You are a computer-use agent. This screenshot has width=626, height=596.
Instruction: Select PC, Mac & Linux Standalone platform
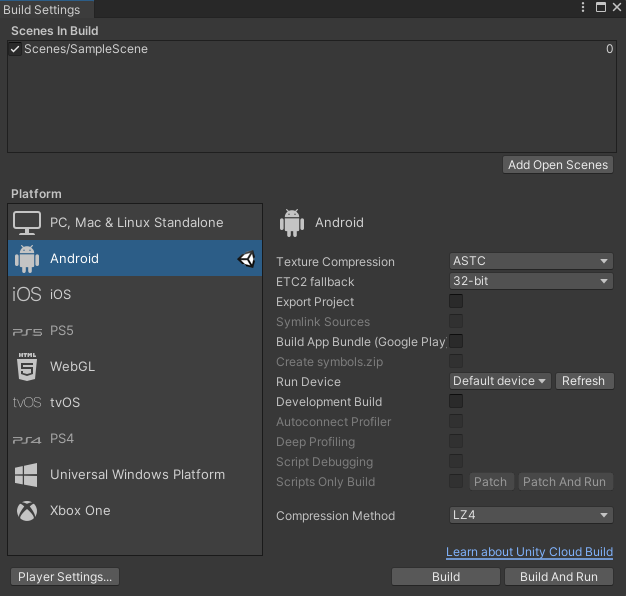coord(135,222)
